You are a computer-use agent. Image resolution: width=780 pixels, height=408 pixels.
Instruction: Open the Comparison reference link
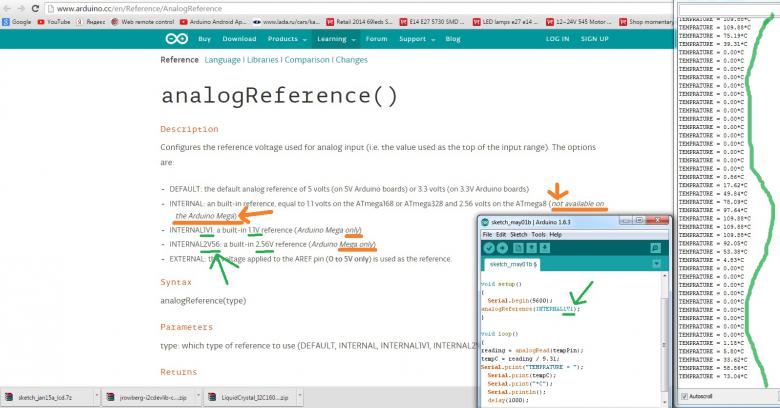(x=307, y=60)
